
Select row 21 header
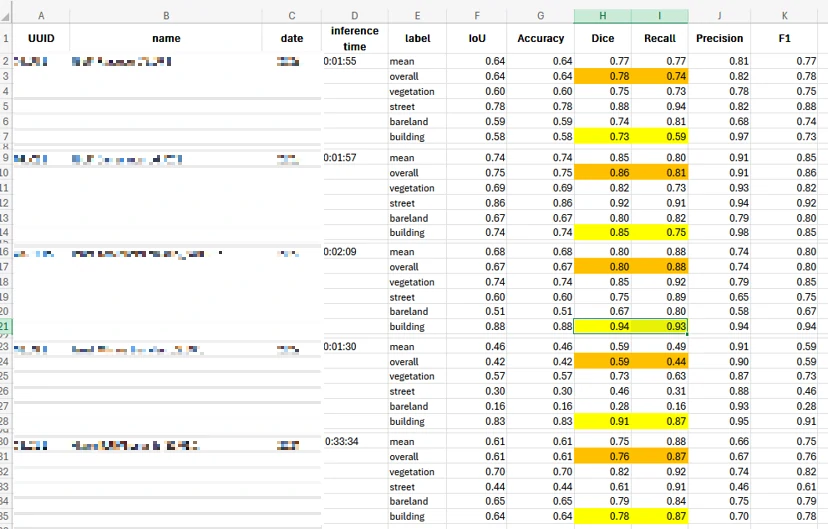[x=5, y=326]
